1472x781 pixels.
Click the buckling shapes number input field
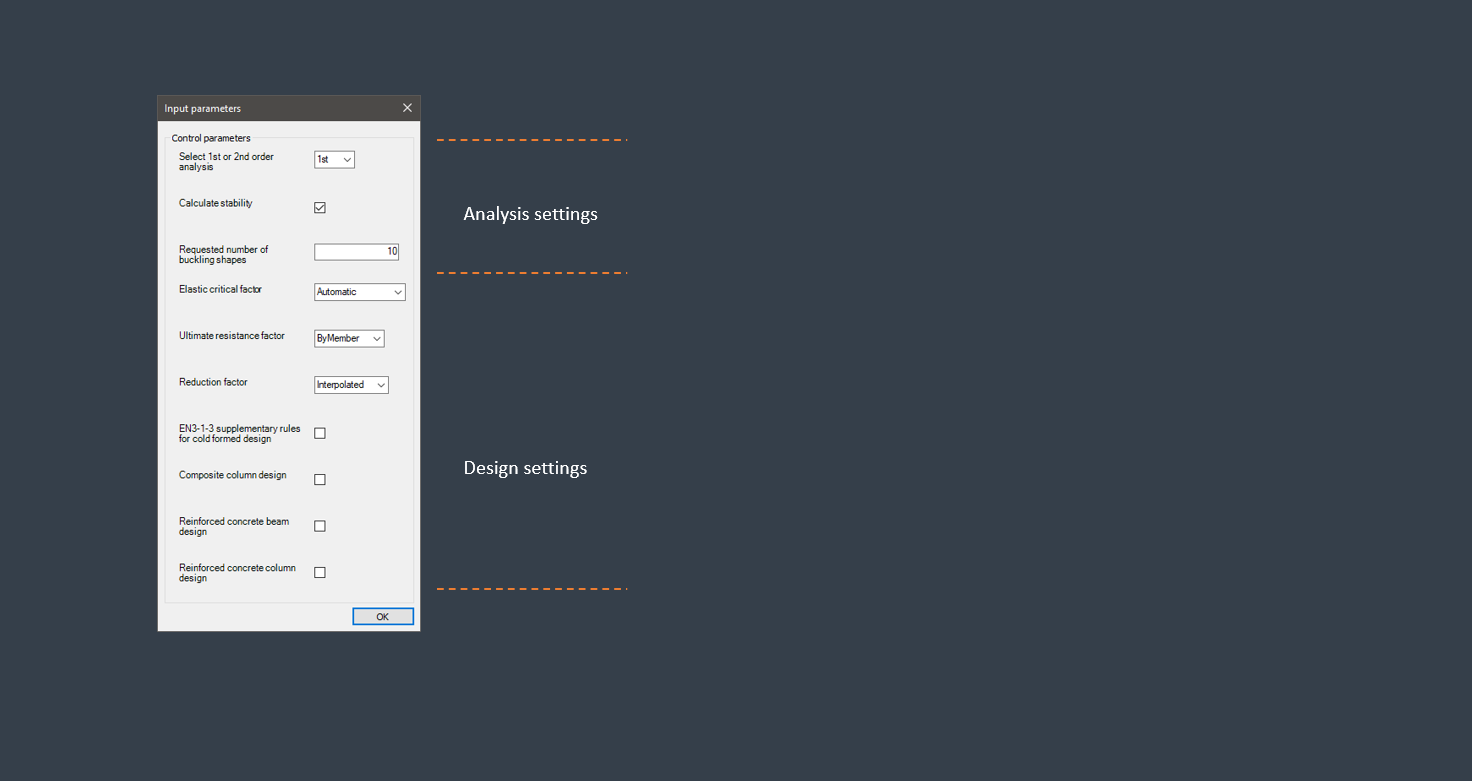coord(356,252)
